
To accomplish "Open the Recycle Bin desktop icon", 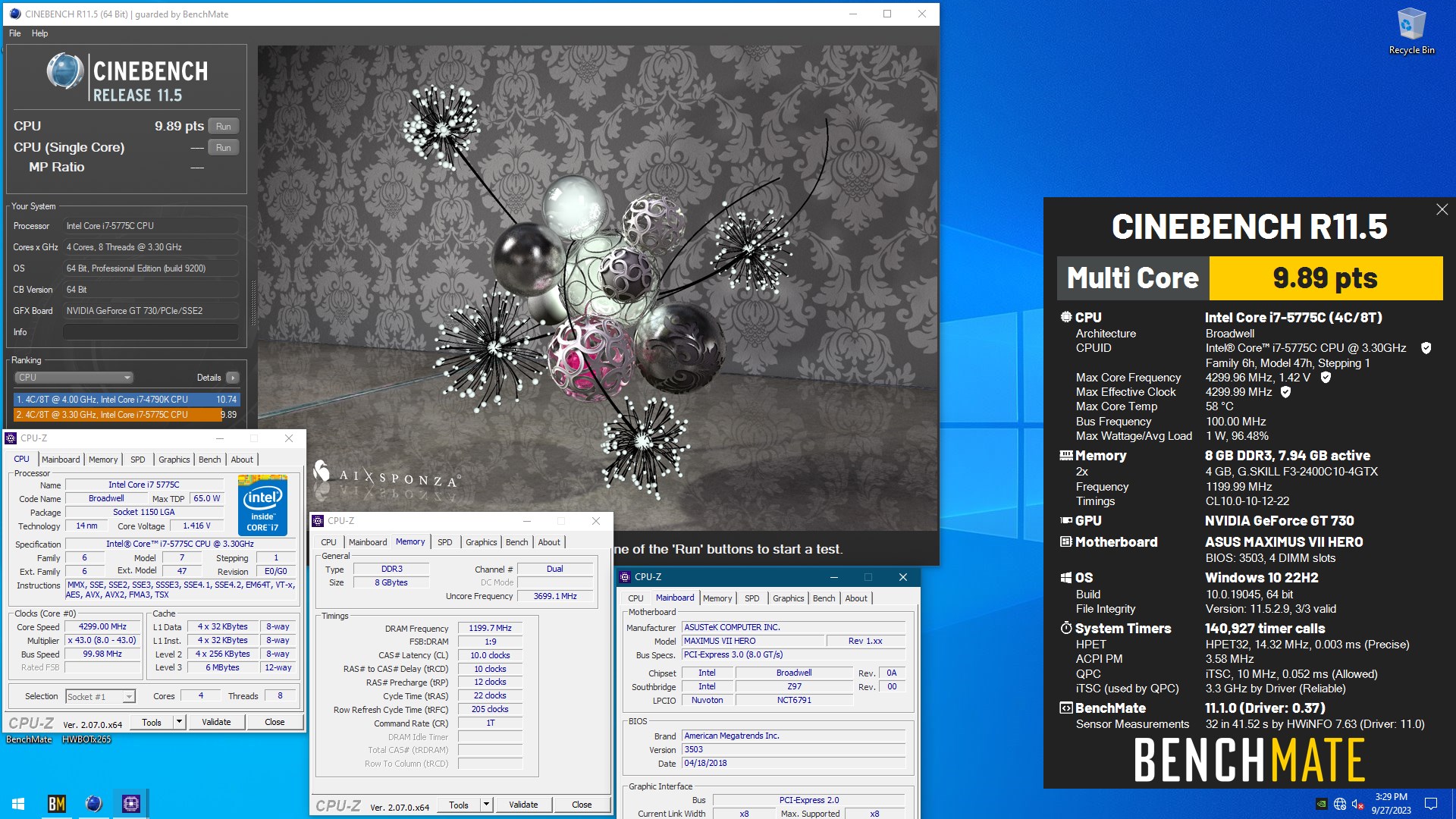I will point(1411,32).
